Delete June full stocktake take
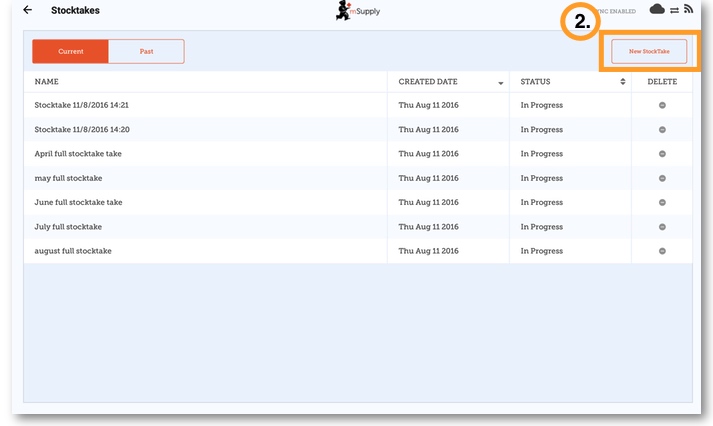 [x=662, y=202]
